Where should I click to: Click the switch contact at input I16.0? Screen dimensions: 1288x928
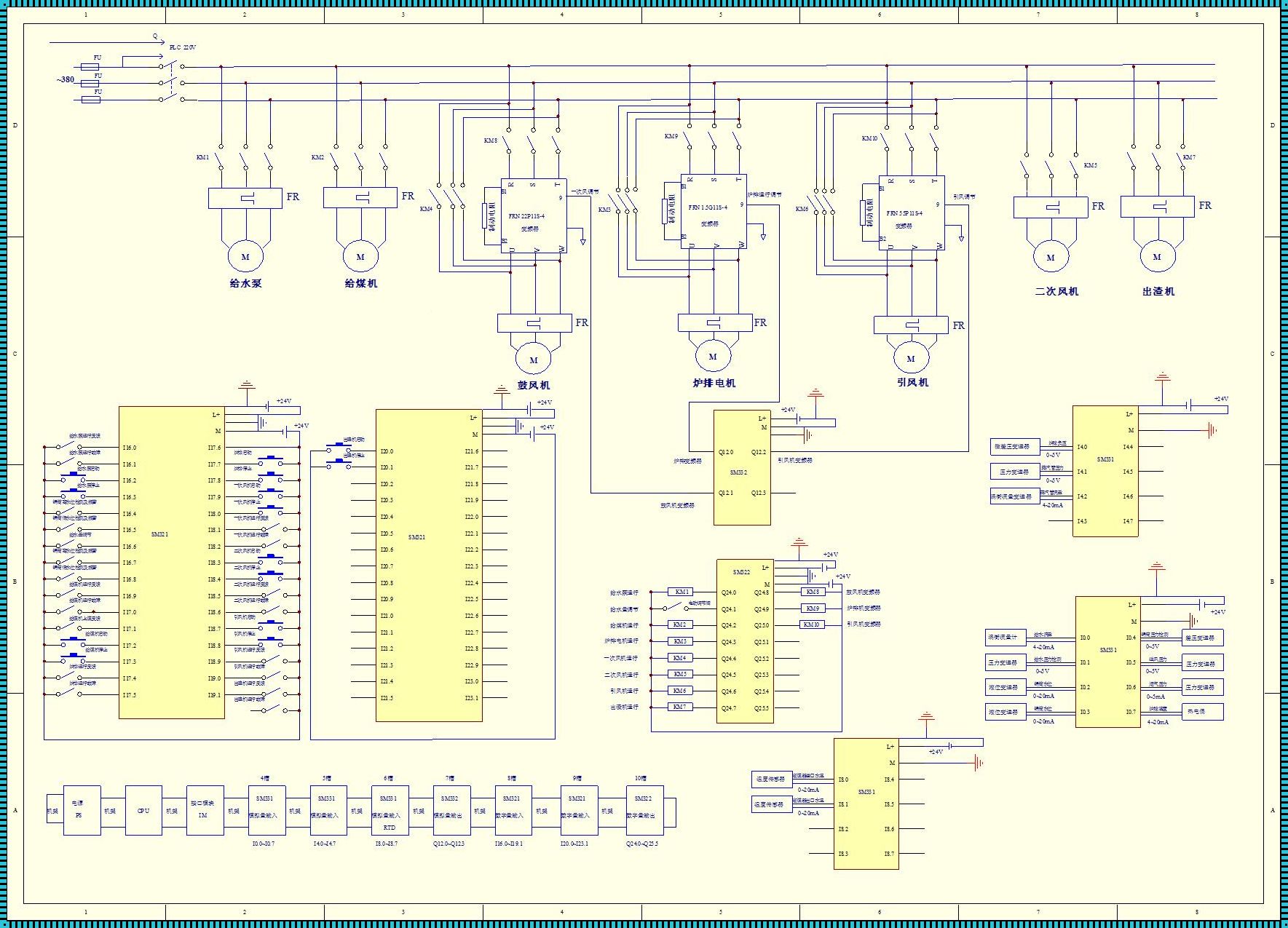tap(70, 445)
